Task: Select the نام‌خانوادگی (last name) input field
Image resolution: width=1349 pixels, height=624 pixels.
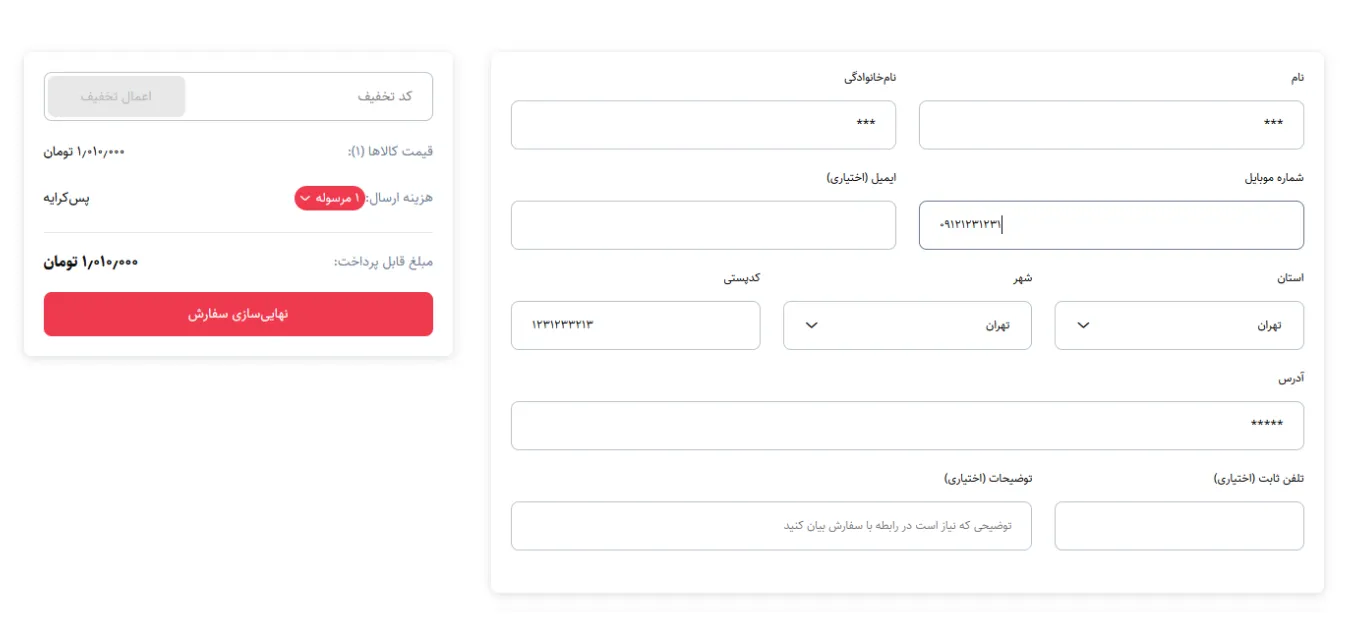Action: pyautogui.click(x=702, y=125)
